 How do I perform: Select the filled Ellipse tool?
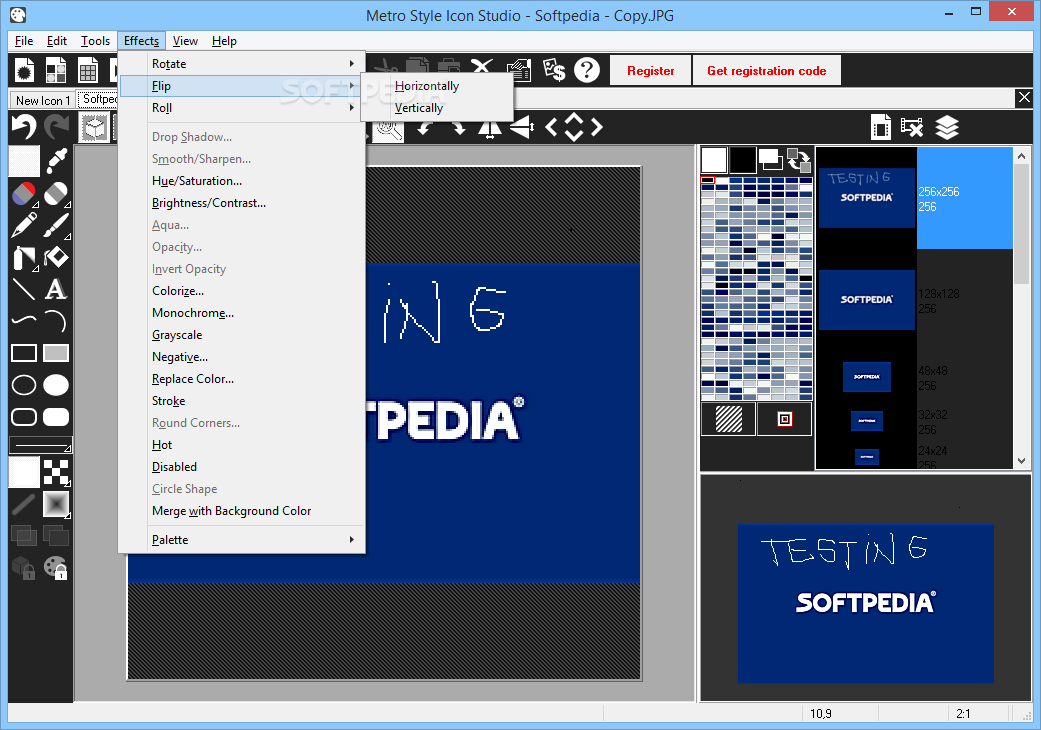(56, 385)
